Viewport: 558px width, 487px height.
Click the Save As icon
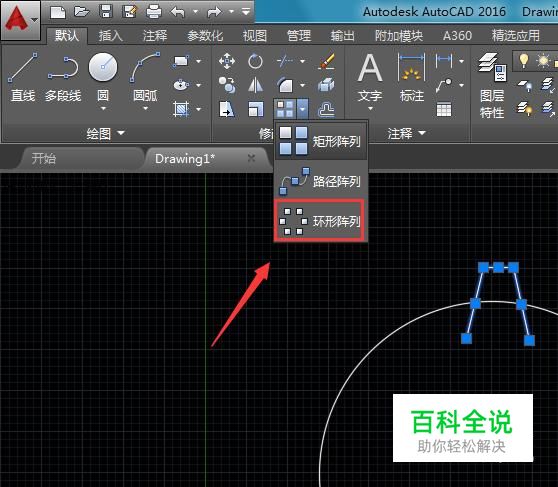pyautogui.click(x=129, y=12)
